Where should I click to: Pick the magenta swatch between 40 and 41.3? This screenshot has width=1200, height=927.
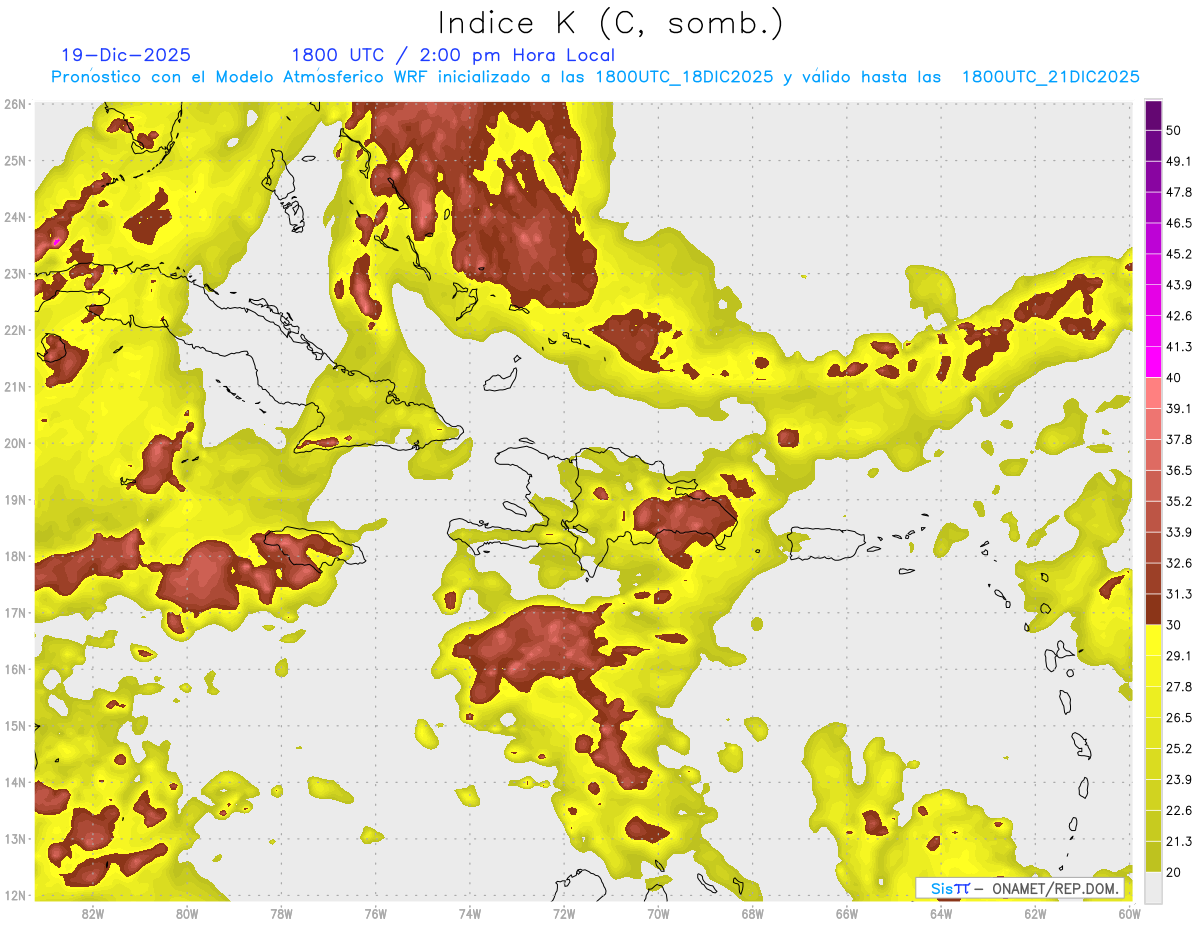point(1153,363)
